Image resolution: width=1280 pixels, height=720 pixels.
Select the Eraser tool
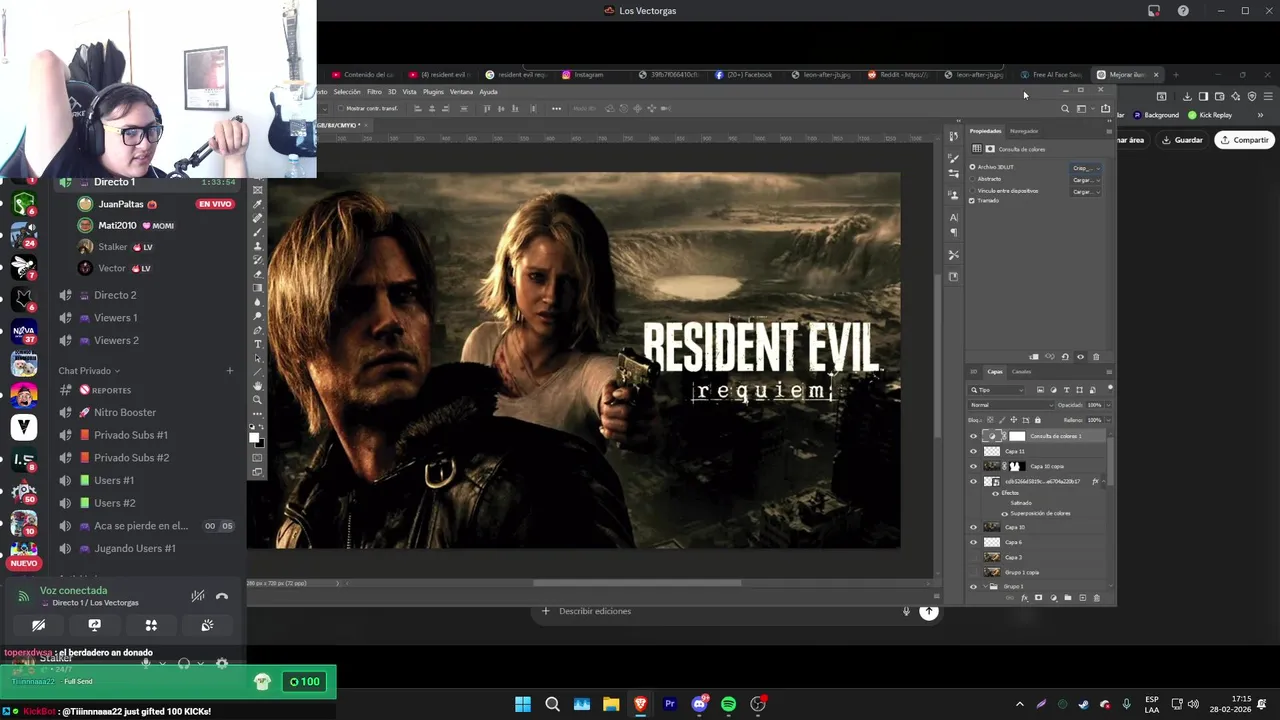(x=257, y=274)
